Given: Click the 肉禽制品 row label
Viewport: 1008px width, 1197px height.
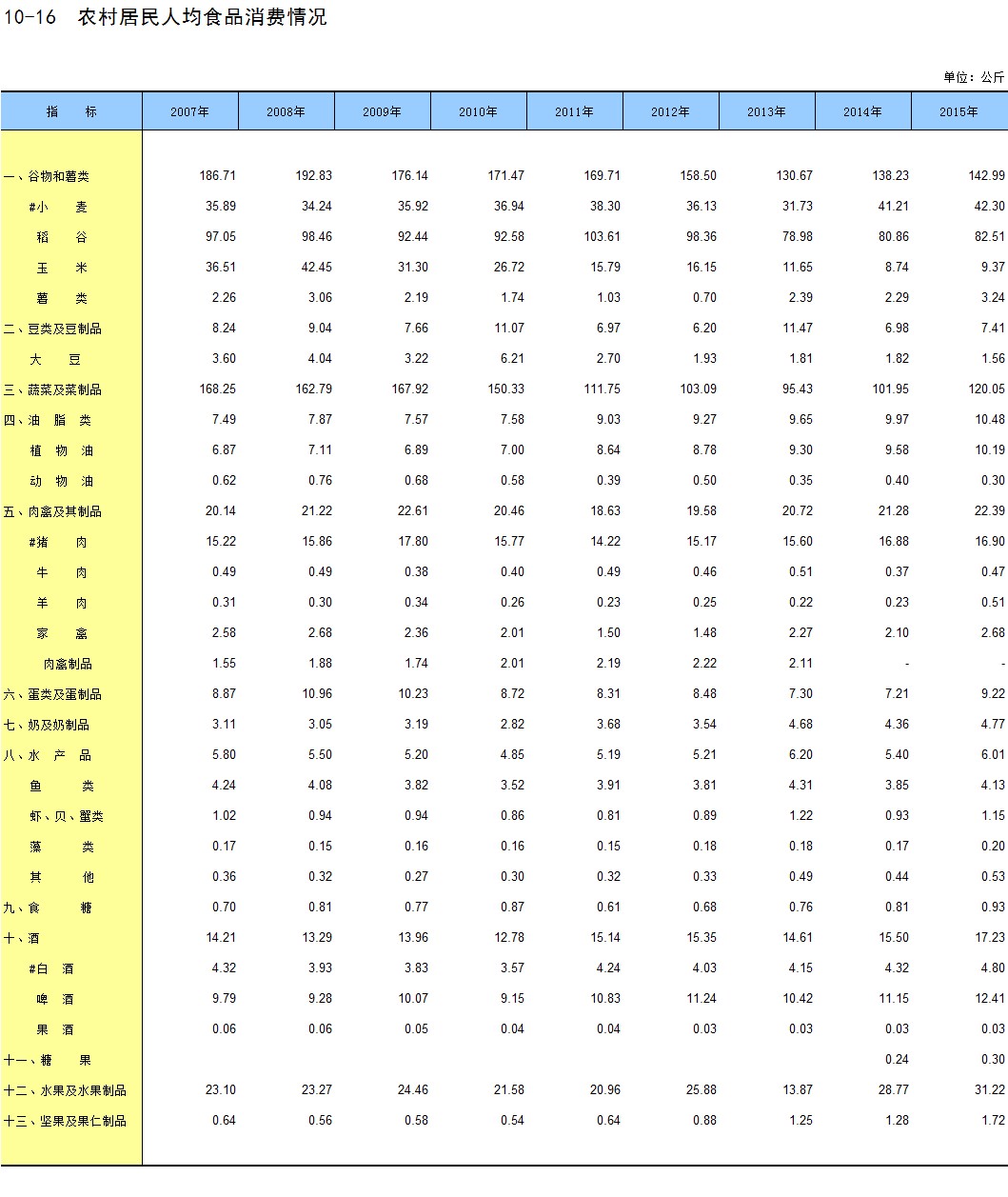Looking at the screenshot, I should 68,664.
